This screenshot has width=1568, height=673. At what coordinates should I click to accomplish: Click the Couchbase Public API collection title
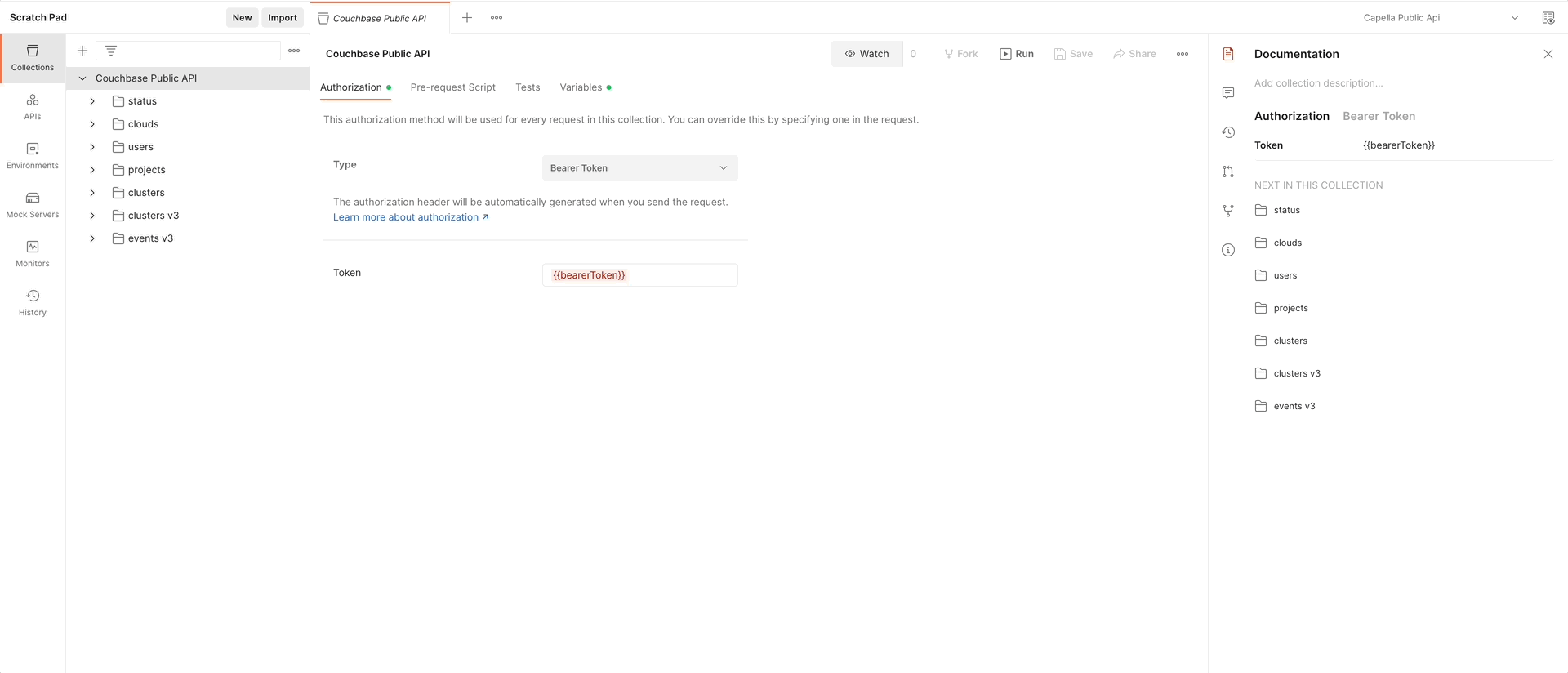pos(377,54)
